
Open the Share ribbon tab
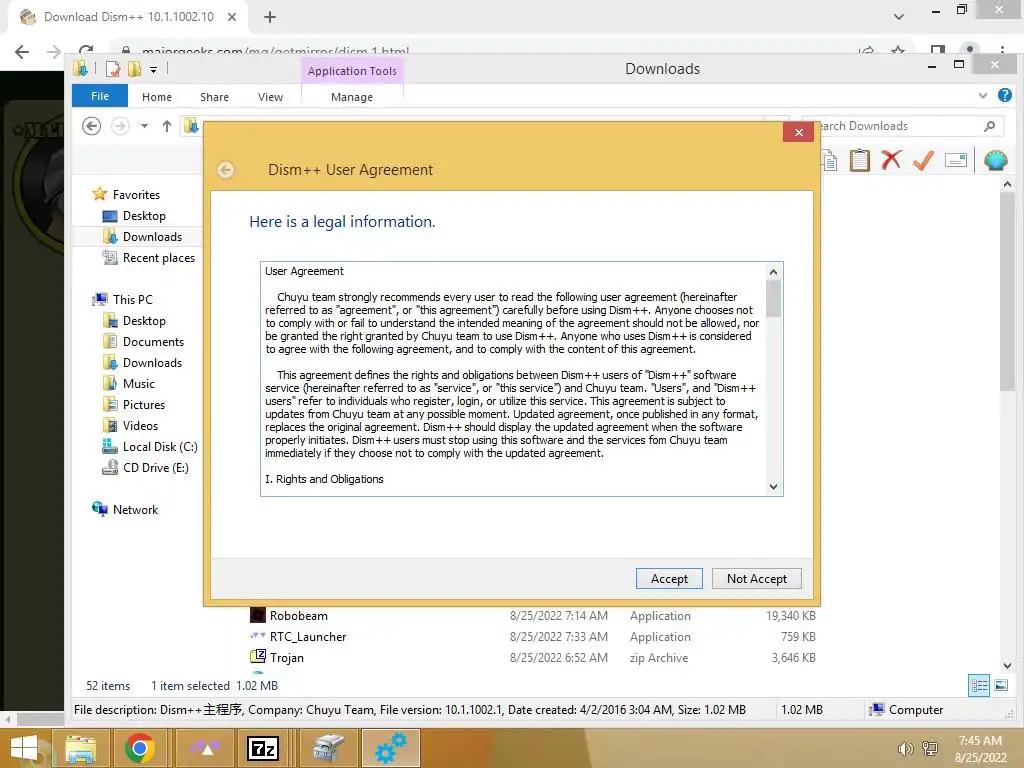click(214, 97)
